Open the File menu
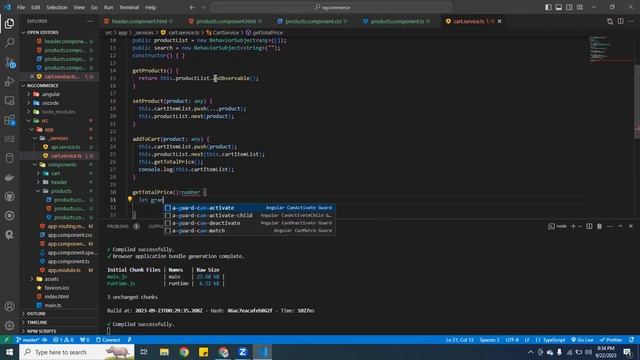This screenshot has height=360, width=640. click(21, 7)
